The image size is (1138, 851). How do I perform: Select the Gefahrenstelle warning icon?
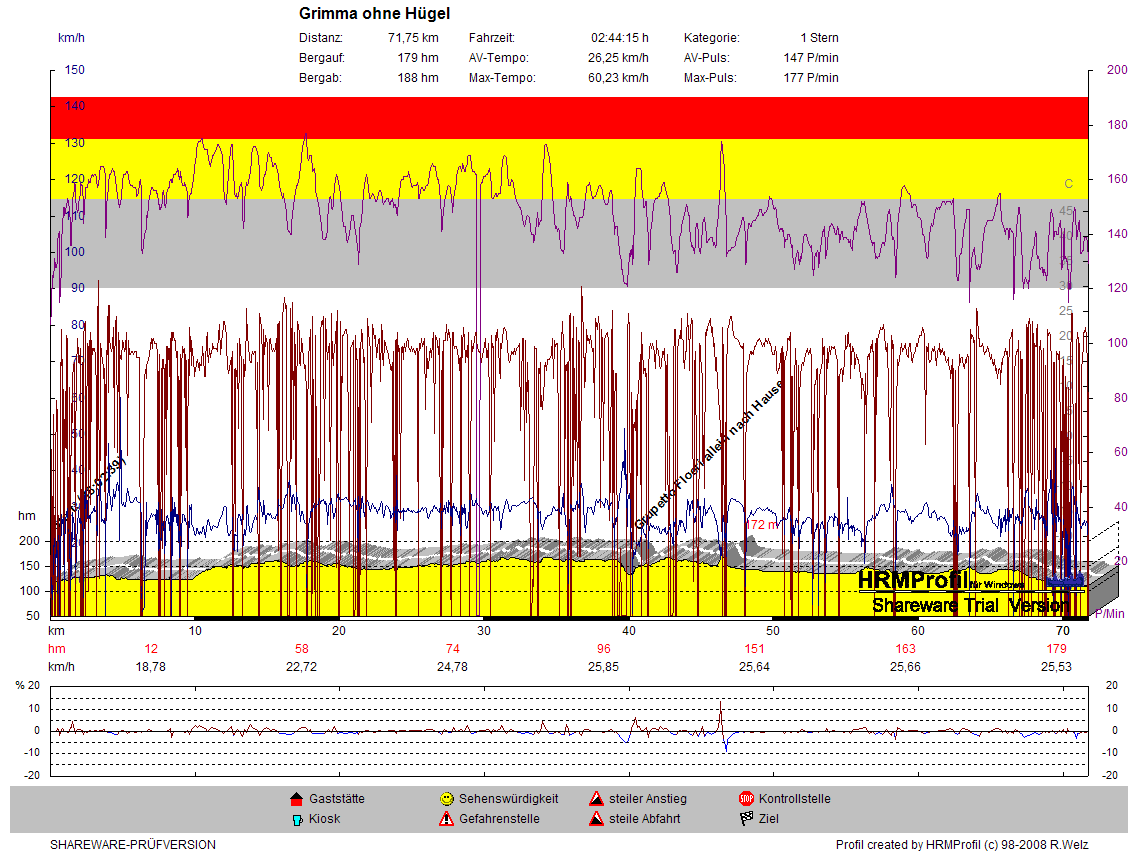446,819
